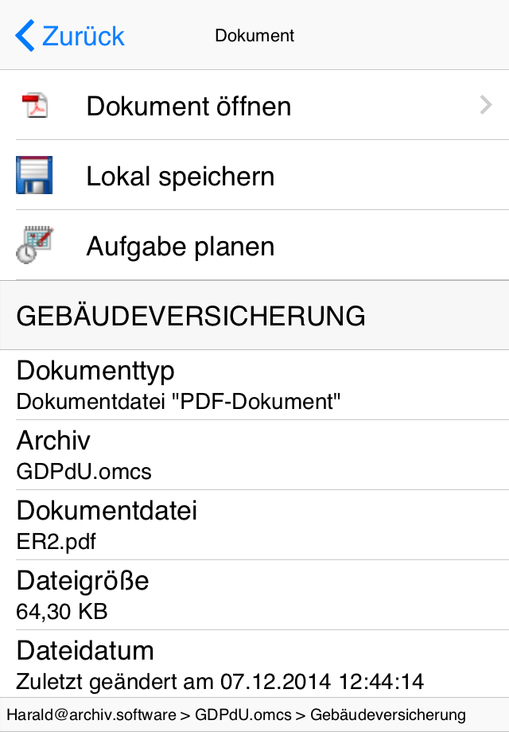Open the document via Dokument öffnen

tap(254, 105)
